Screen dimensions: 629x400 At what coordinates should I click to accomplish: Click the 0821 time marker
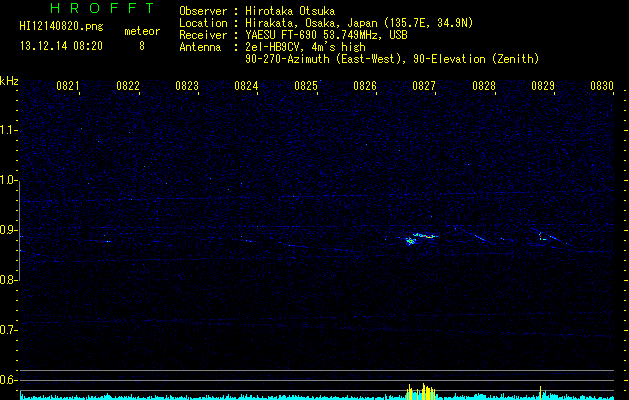click(67, 86)
